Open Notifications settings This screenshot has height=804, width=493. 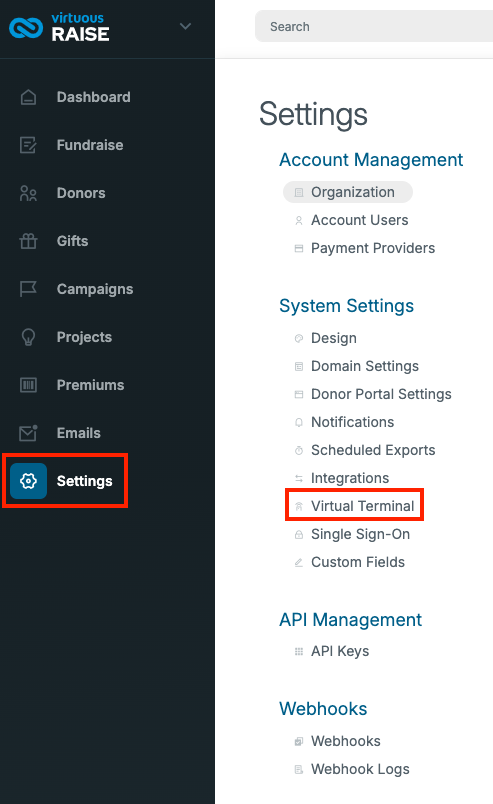[352, 422]
